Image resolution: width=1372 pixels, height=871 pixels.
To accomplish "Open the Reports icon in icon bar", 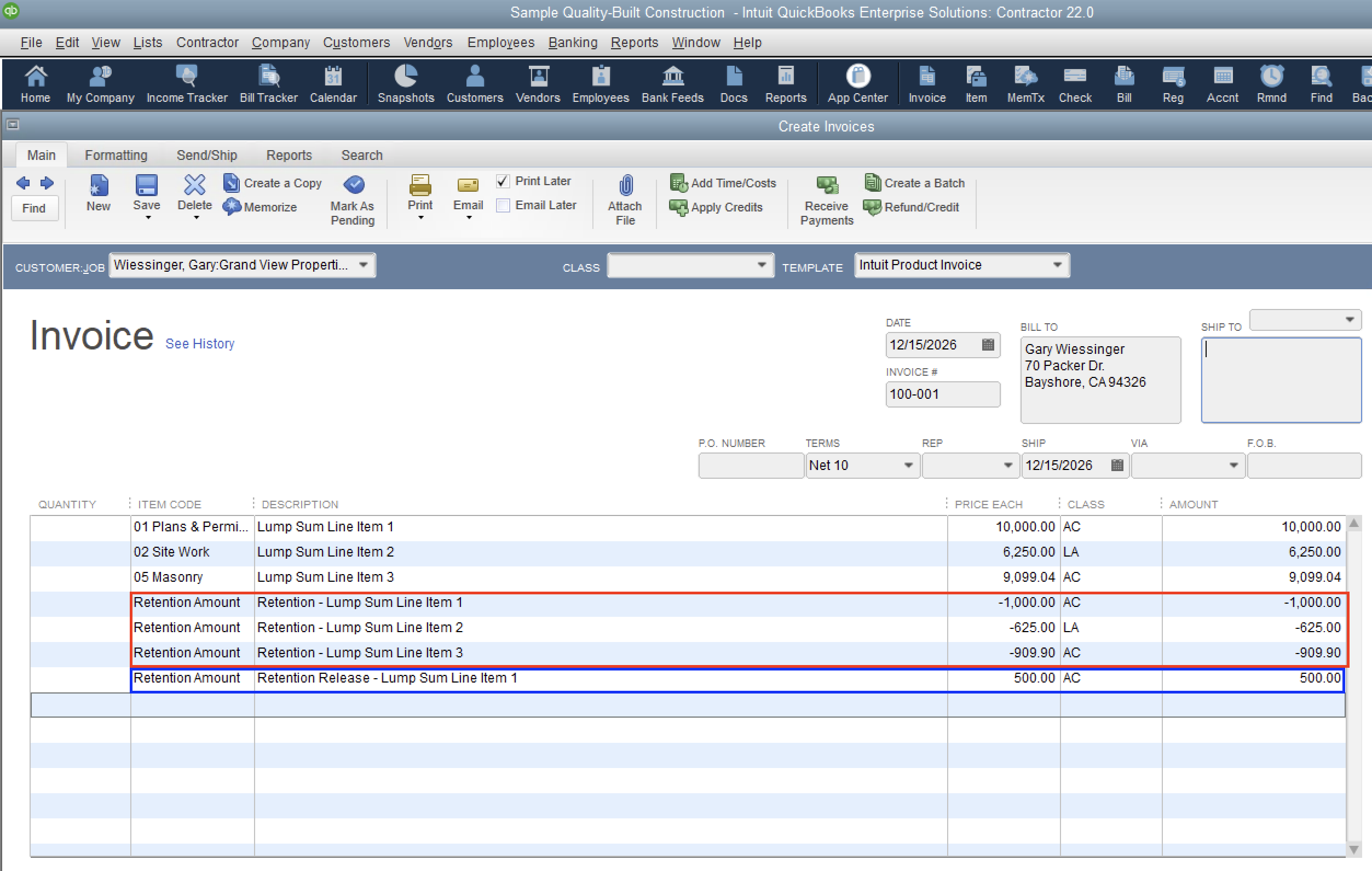I will click(786, 84).
